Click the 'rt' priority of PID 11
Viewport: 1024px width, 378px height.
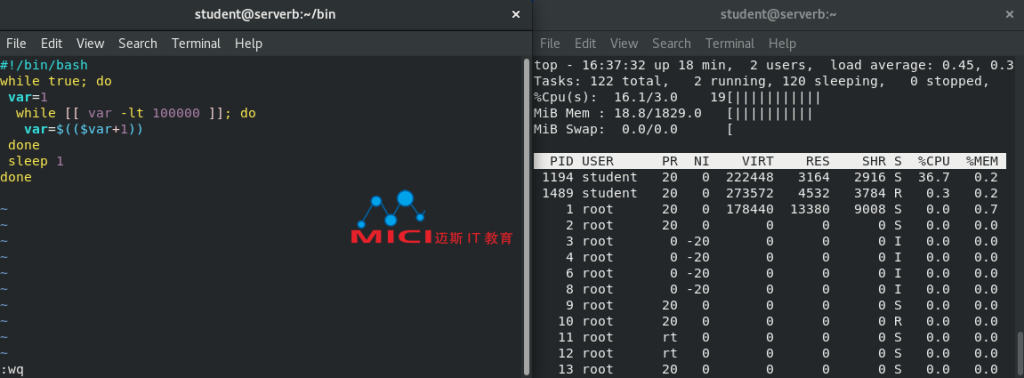[669, 338]
